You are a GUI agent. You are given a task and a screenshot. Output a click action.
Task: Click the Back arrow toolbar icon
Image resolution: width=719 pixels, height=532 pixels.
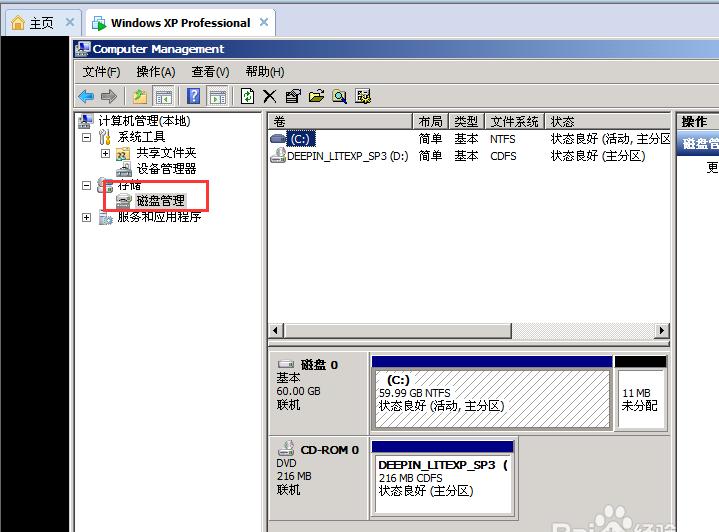(86, 96)
